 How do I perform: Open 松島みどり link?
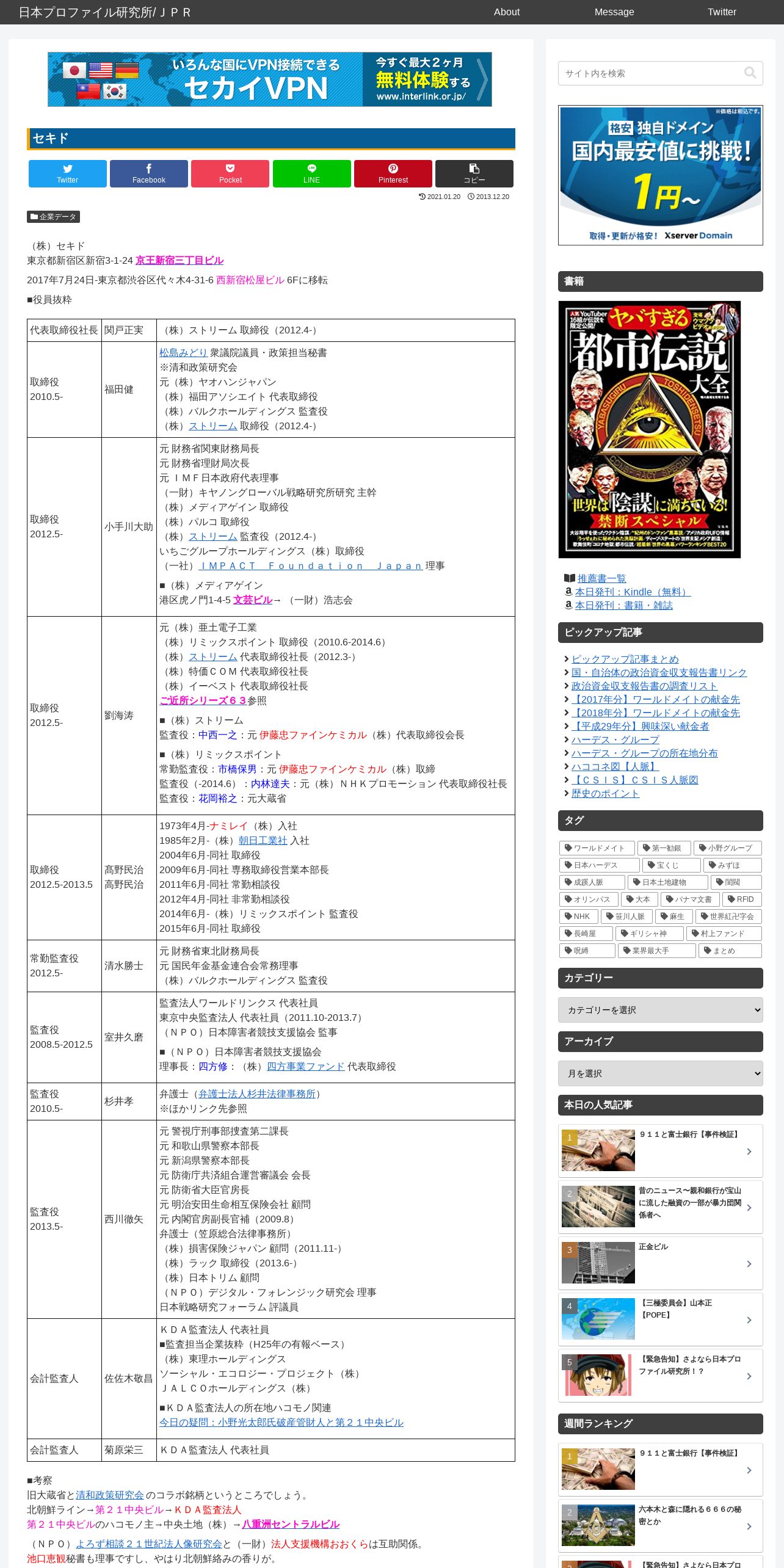[x=184, y=352]
